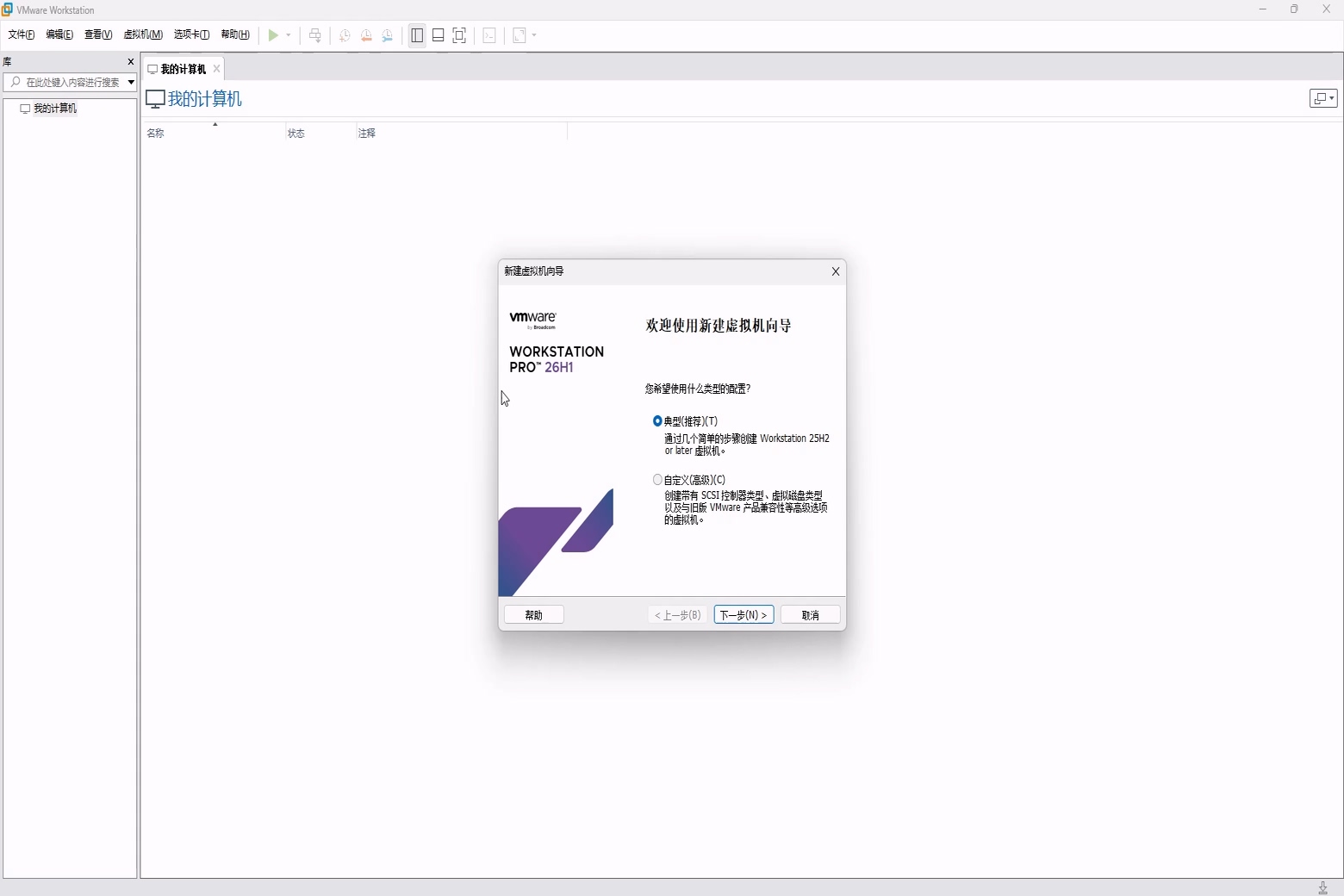Click the take snapshot clock icon

(345, 35)
